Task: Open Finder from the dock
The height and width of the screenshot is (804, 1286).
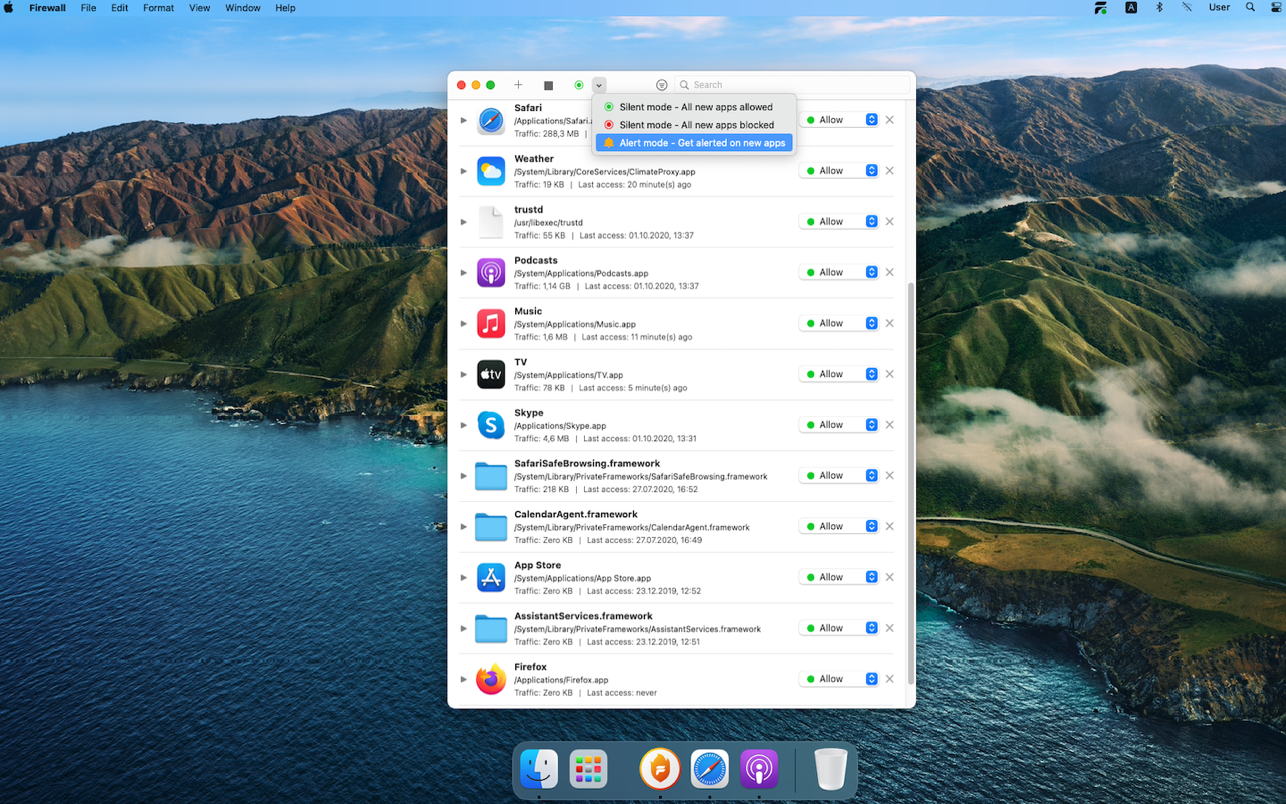Action: tap(539, 769)
